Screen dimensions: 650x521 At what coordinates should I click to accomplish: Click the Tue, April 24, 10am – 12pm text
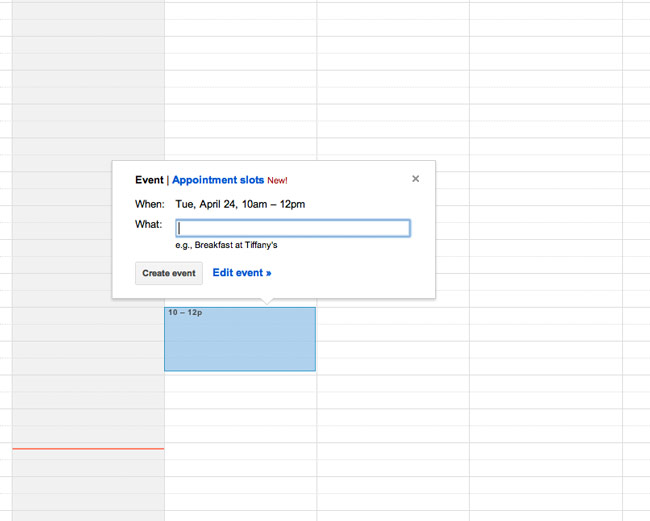(240, 204)
